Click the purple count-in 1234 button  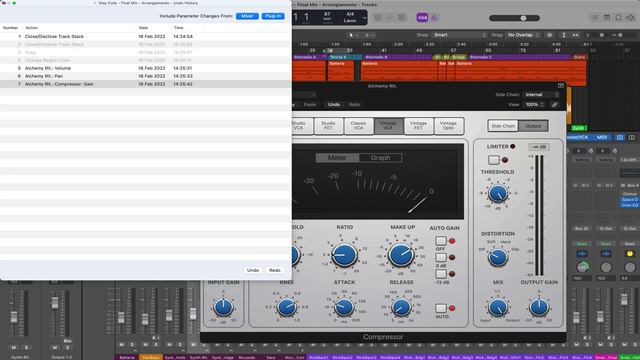(x=422, y=18)
